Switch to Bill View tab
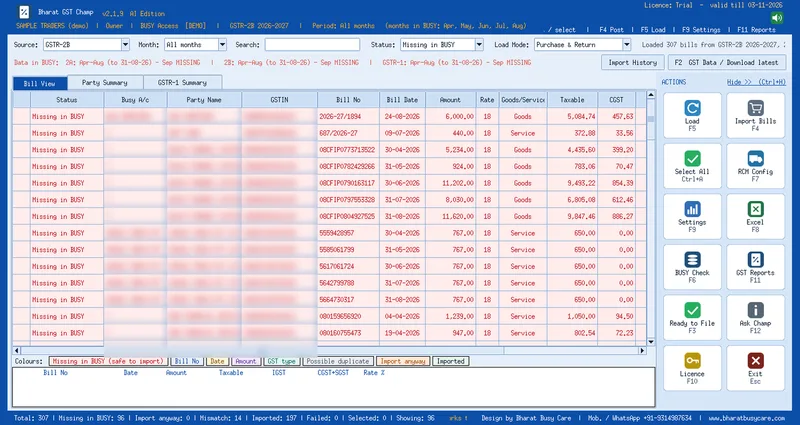 [x=40, y=83]
